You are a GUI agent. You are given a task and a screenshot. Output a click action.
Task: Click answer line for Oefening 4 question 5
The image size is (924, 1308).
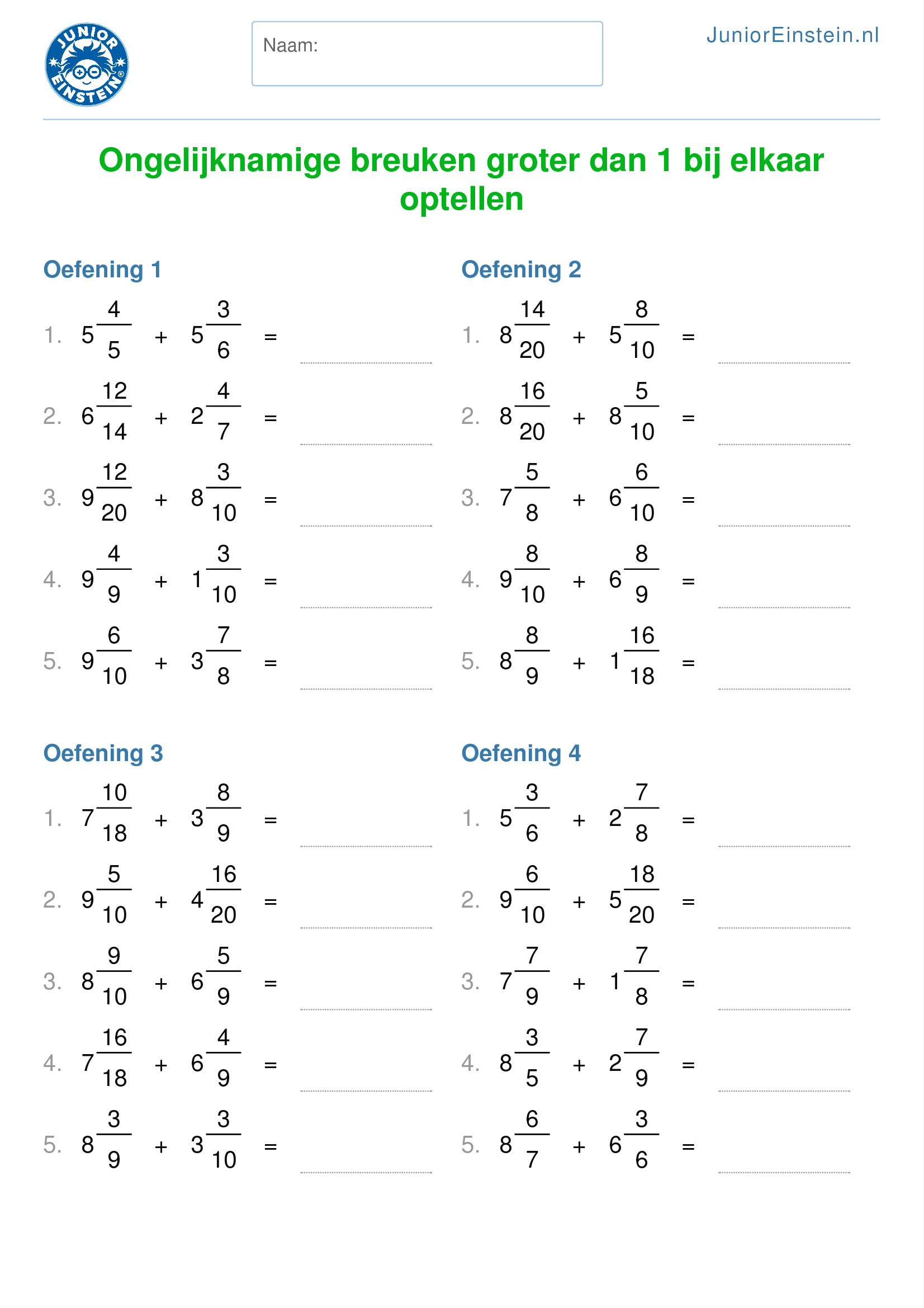point(784,1173)
